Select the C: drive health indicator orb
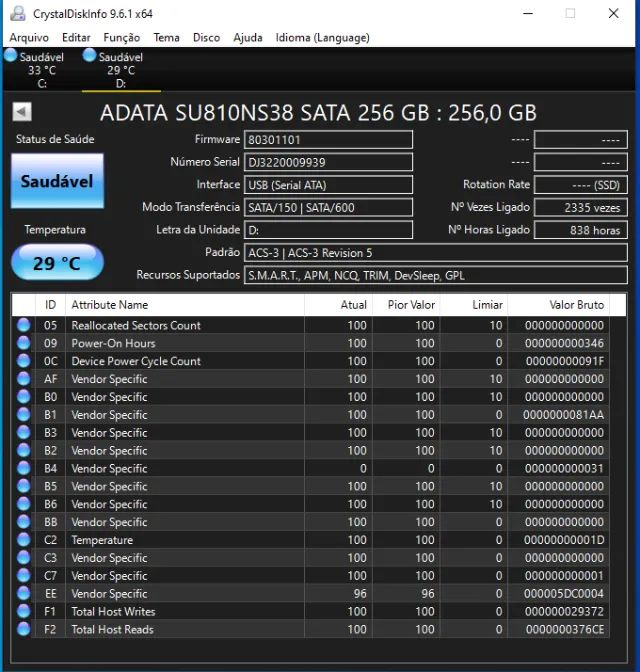Image resolution: width=640 pixels, height=672 pixels. 10,55
